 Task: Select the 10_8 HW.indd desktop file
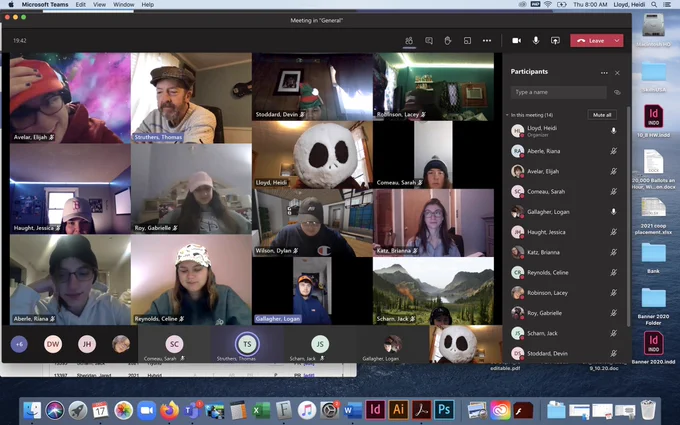coord(653,121)
